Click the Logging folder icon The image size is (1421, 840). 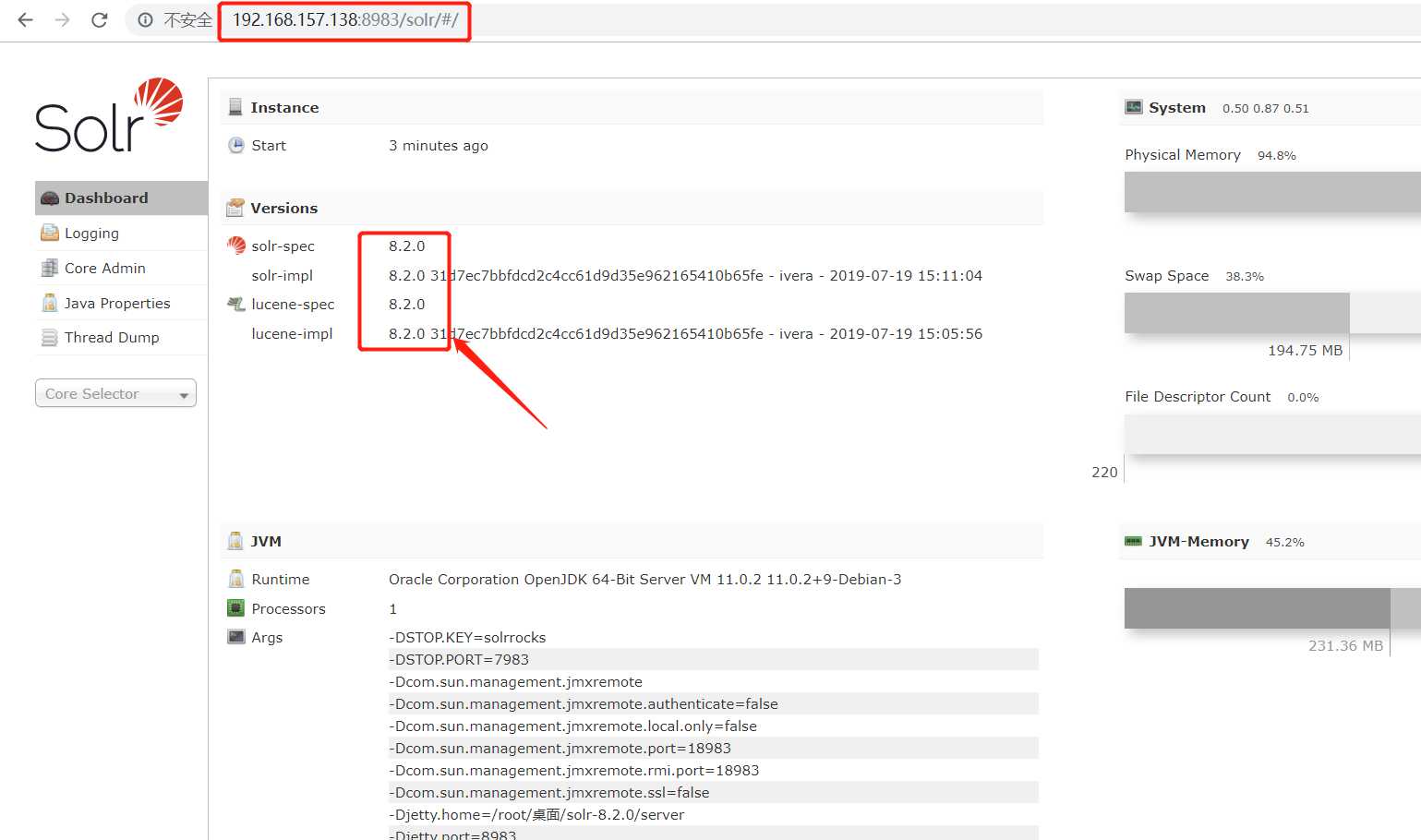50,233
